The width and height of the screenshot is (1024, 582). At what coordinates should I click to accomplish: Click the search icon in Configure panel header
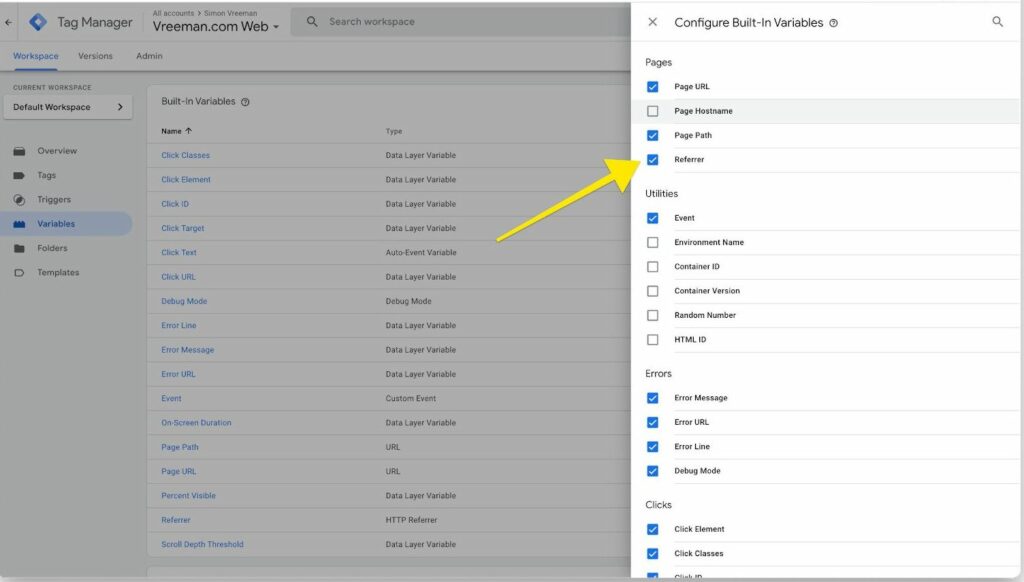(997, 22)
